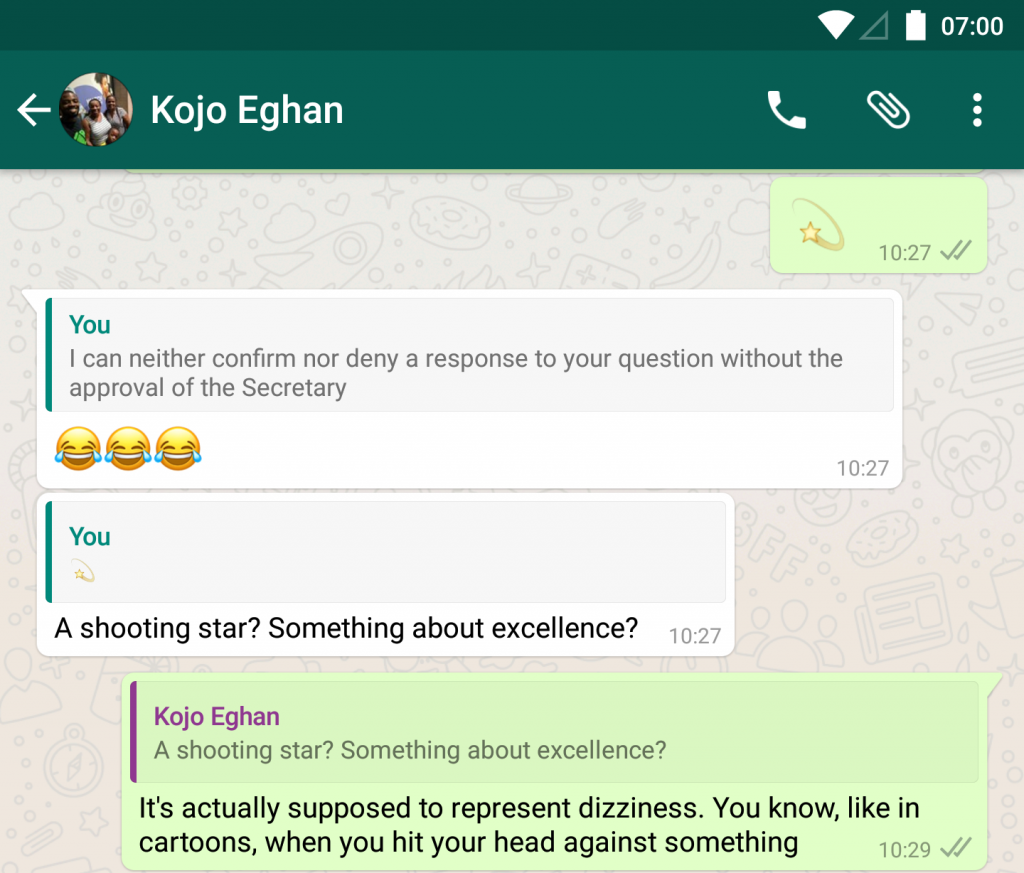
Task: Tap the battery status icon
Action: pos(916,25)
